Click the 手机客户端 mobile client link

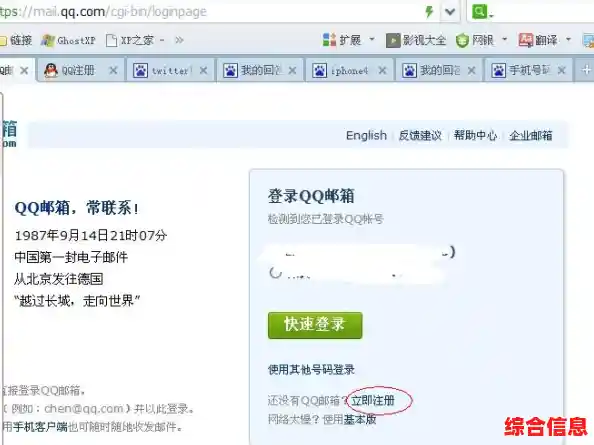(x=40, y=427)
